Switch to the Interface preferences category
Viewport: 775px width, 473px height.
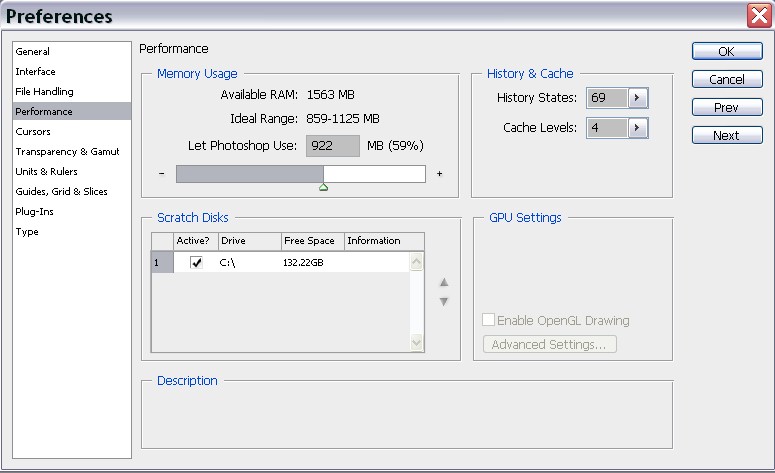36,72
